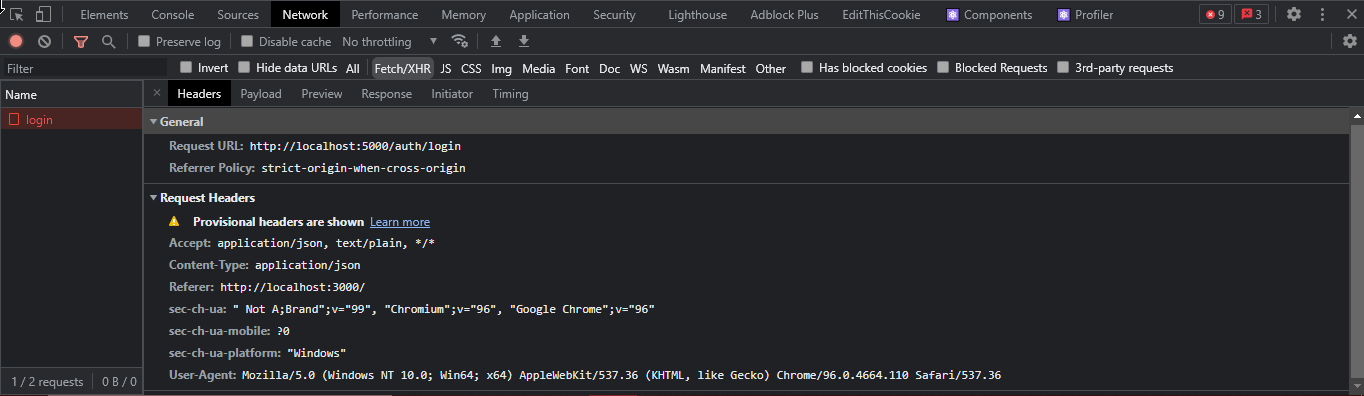Screen dimensions: 1364x396
Task: Switch to Elements panel
Action: point(103,14)
